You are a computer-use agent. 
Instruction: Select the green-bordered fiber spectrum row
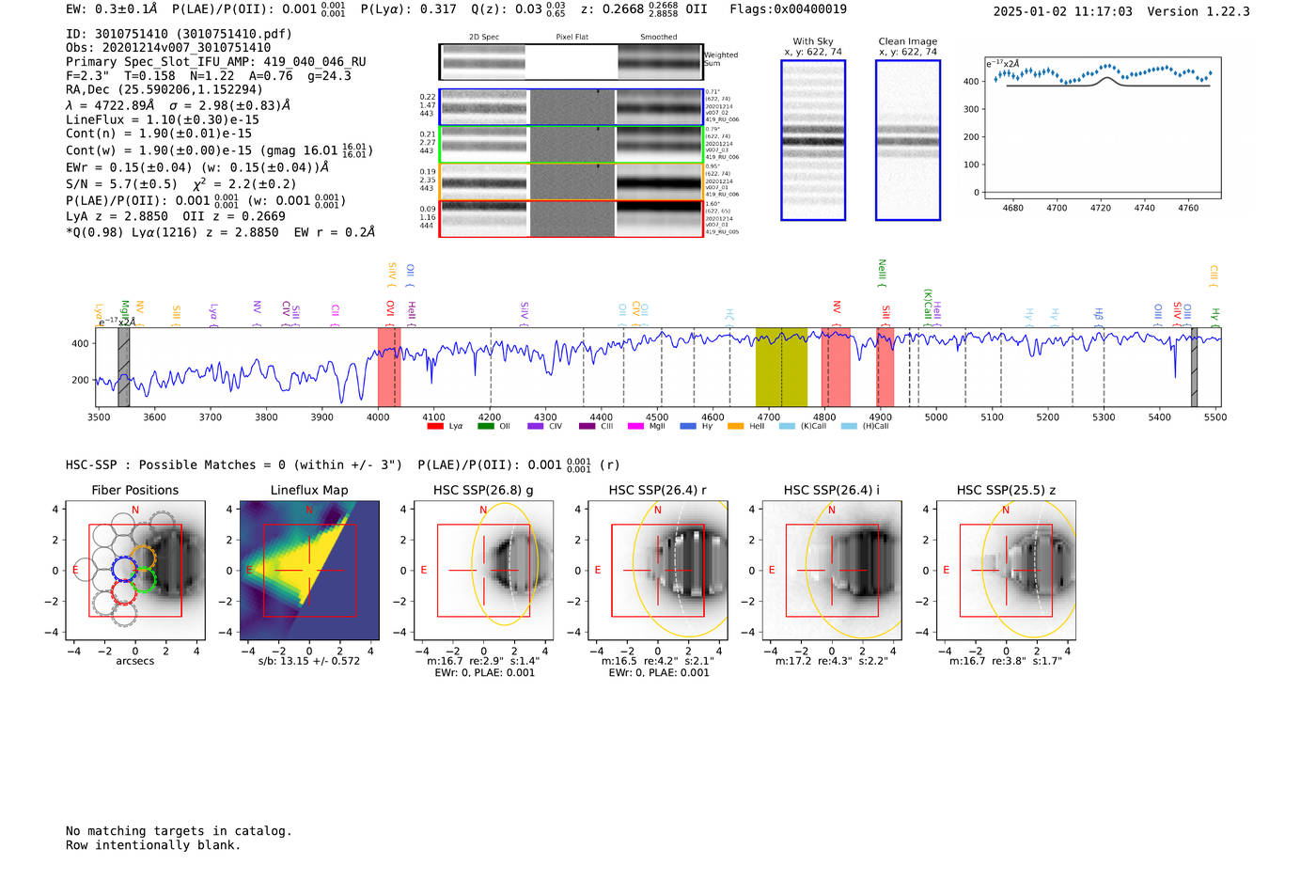pos(571,144)
